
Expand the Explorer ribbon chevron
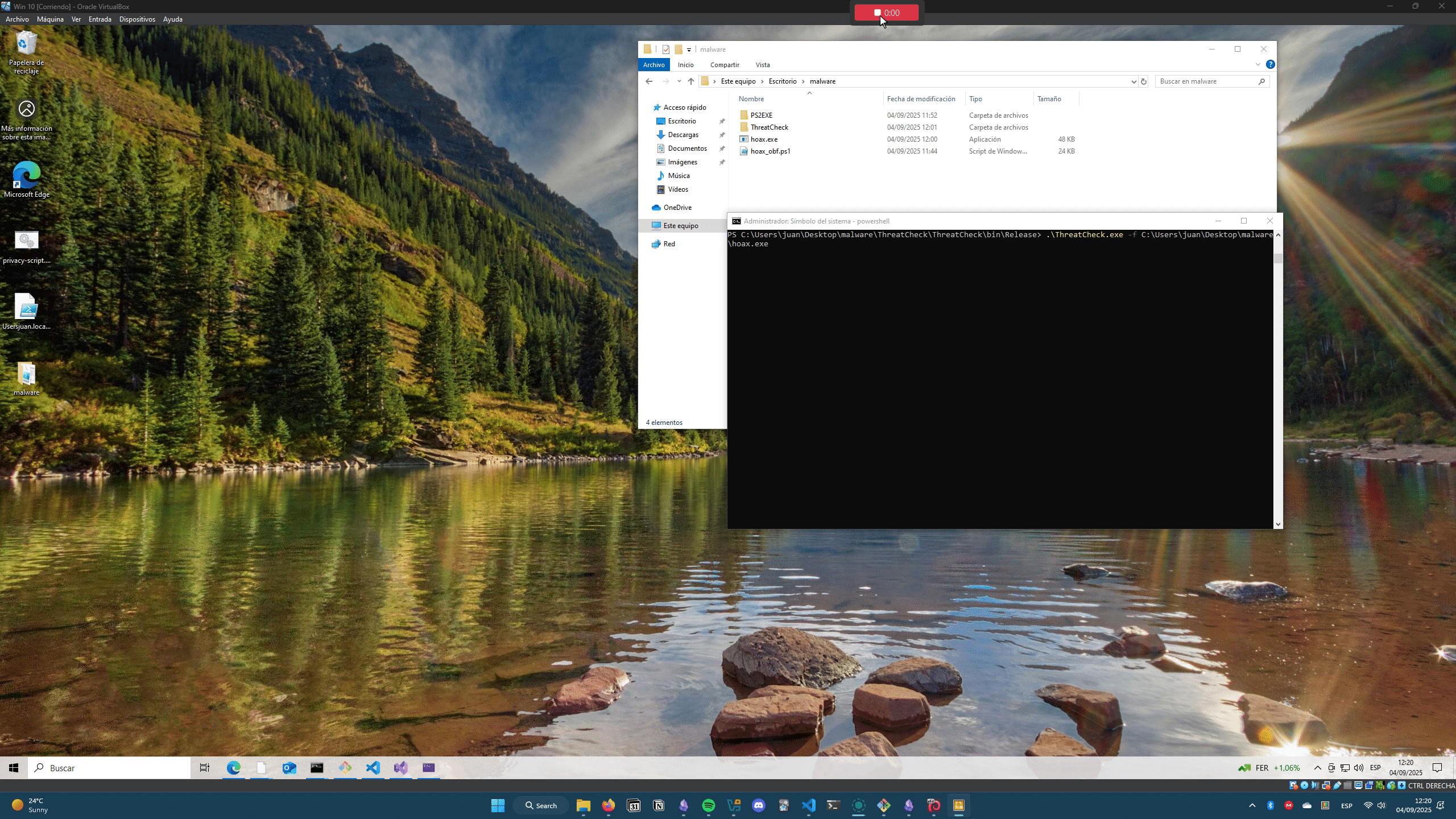tap(1258, 65)
